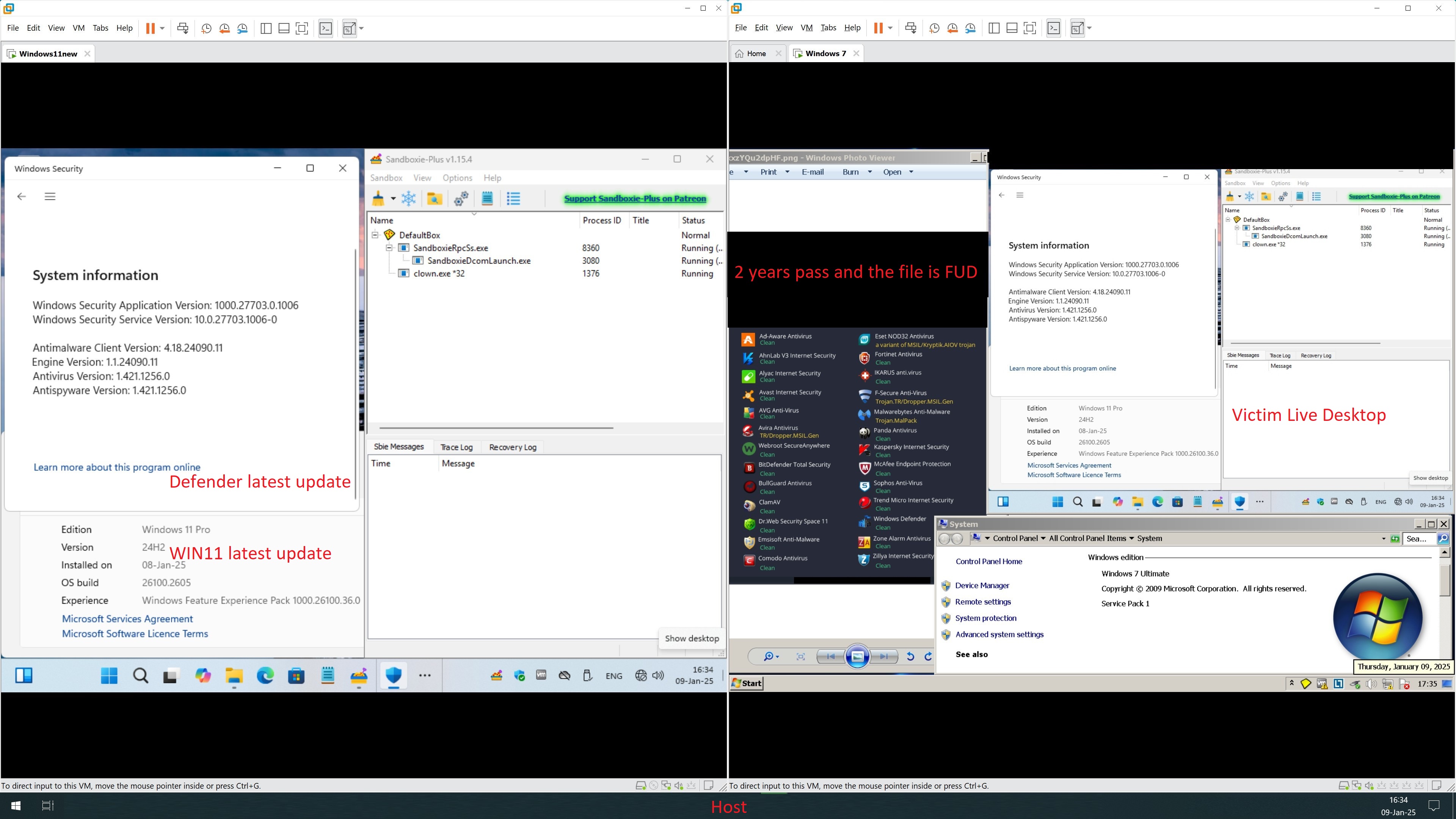Click notepad icon in large Sandboxie-Plus toolbar

pyautogui.click(x=487, y=198)
